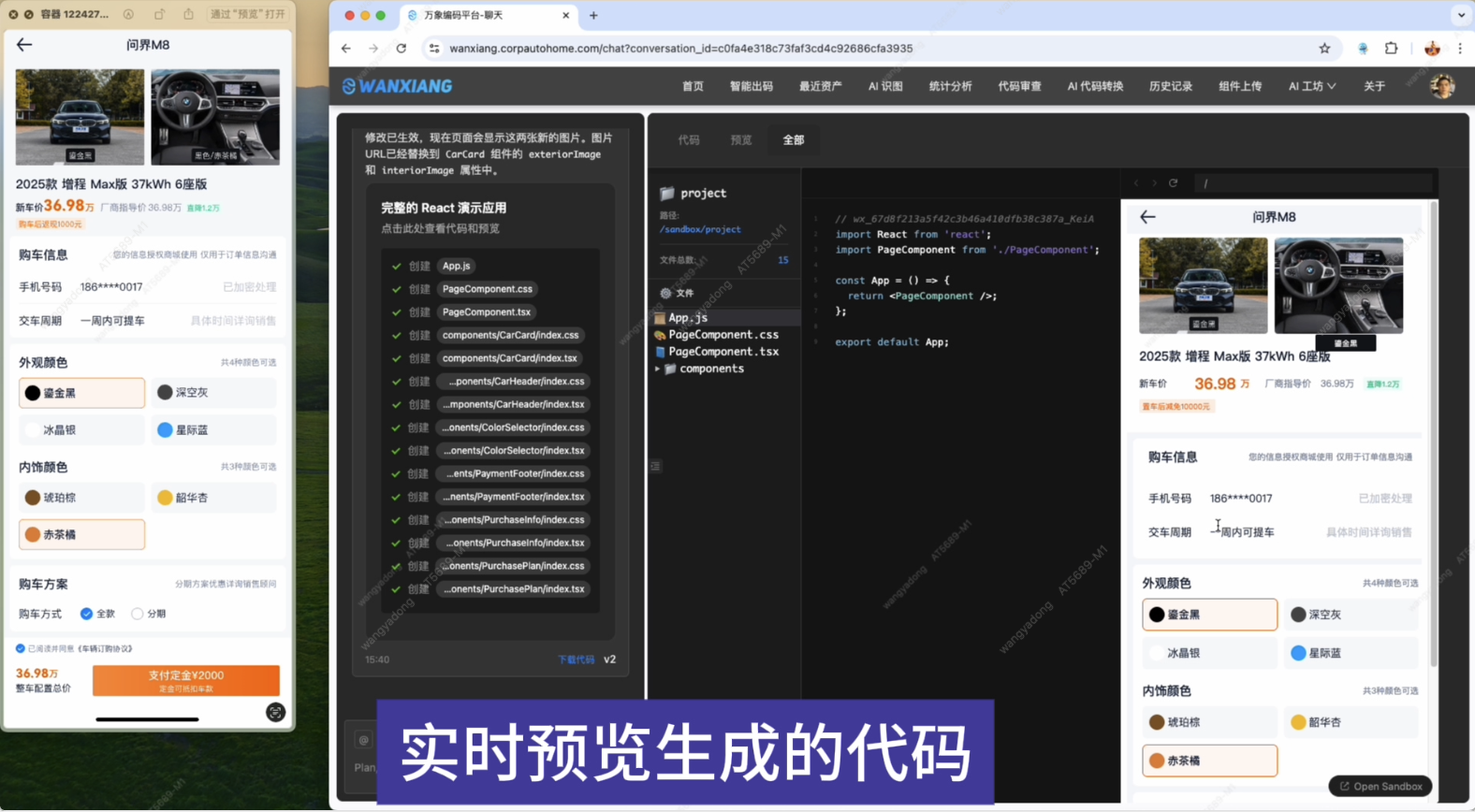Image resolution: width=1475 pixels, height=812 pixels.
Task: Click the project folder icon
Action: (667, 194)
